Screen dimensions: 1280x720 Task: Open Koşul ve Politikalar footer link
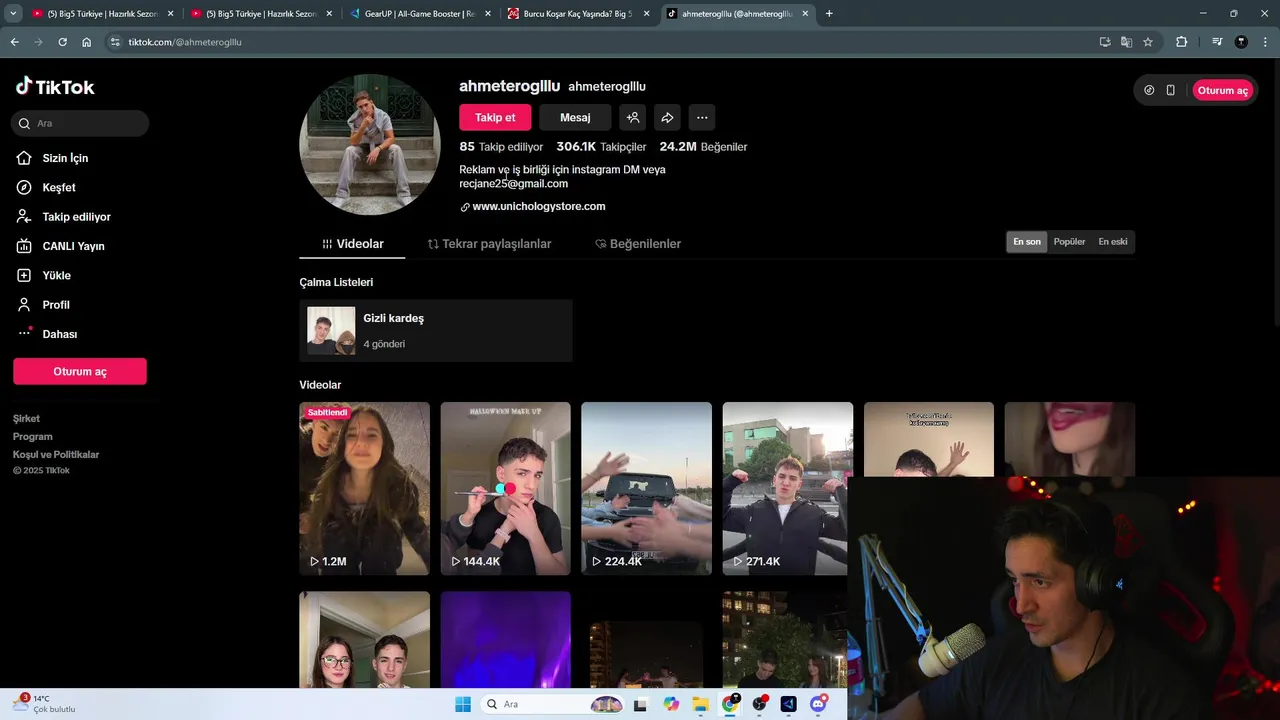click(x=56, y=455)
